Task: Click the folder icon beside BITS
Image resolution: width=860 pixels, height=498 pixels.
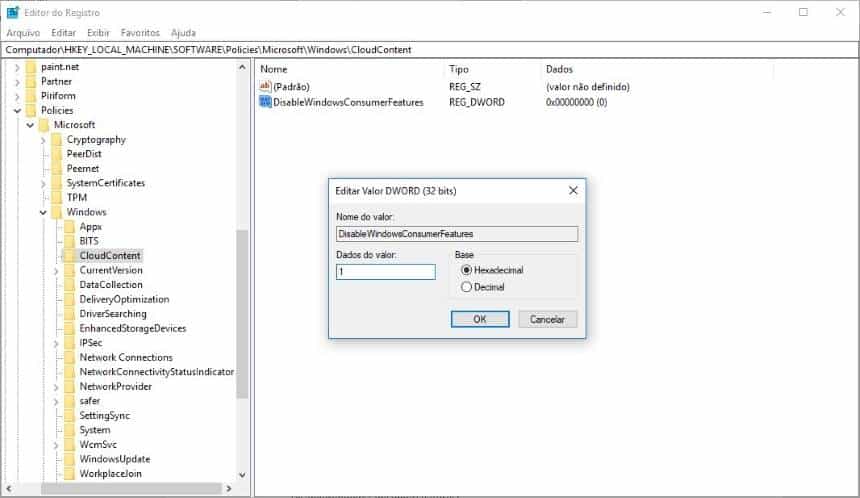Action: 70,241
